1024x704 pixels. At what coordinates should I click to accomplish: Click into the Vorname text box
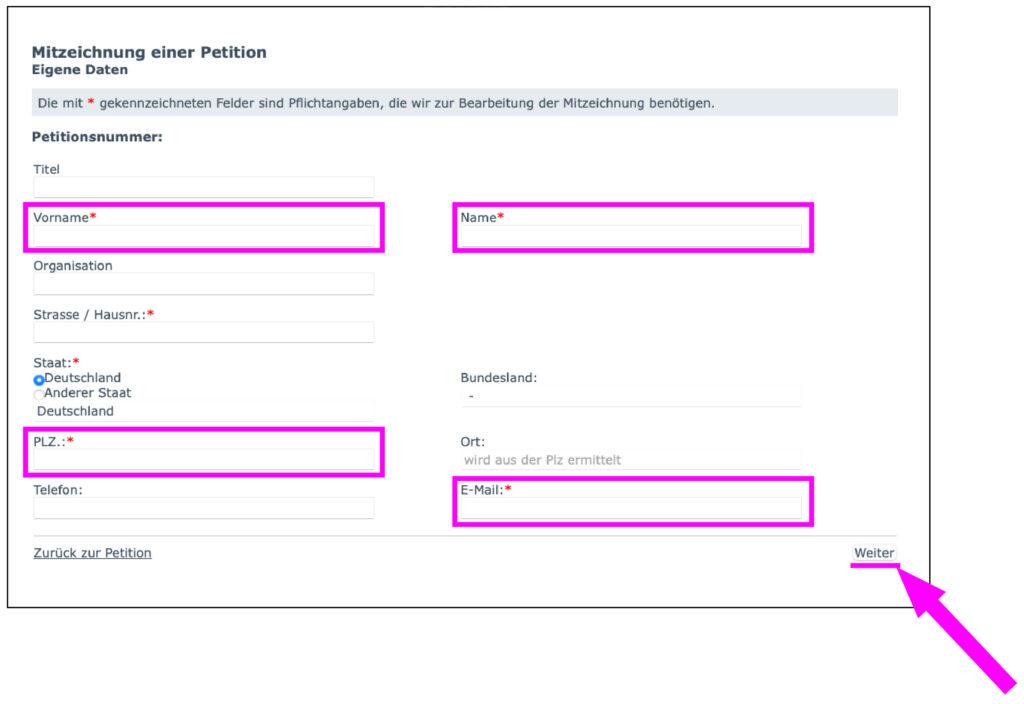point(204,236)
